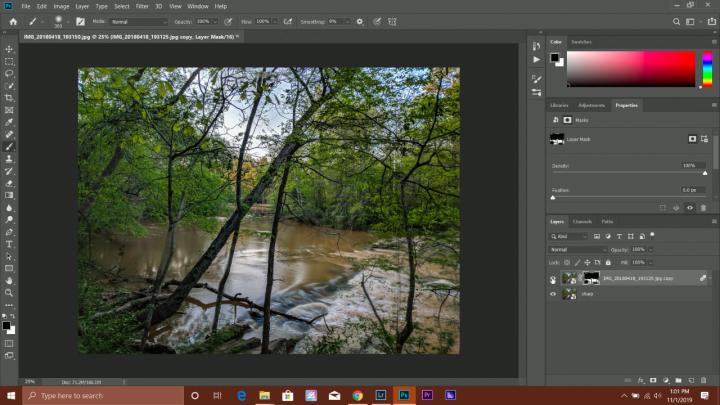Select the Move tool
Viewport: 720px width, 405px height.
[9, 49]
